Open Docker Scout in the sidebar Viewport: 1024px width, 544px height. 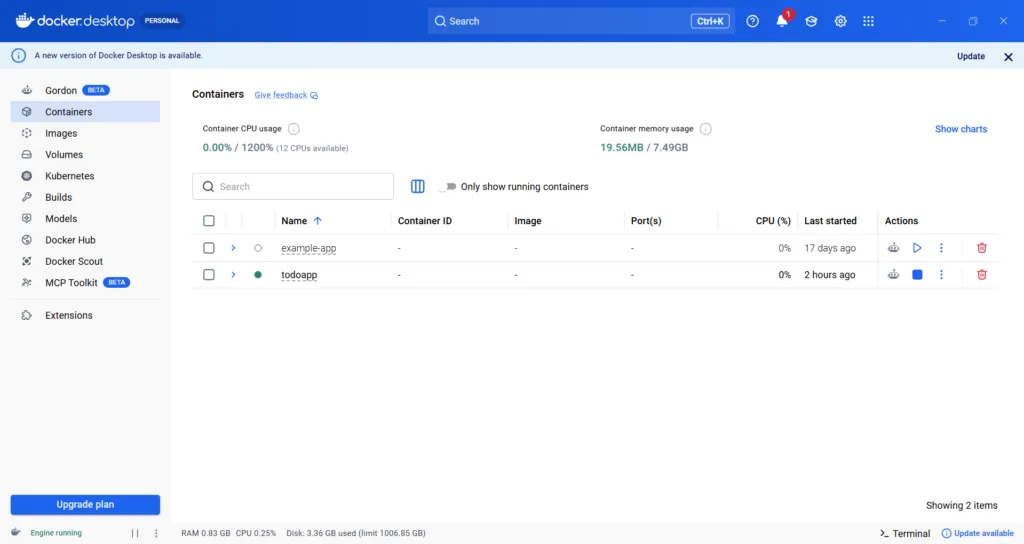coord(86,261)
